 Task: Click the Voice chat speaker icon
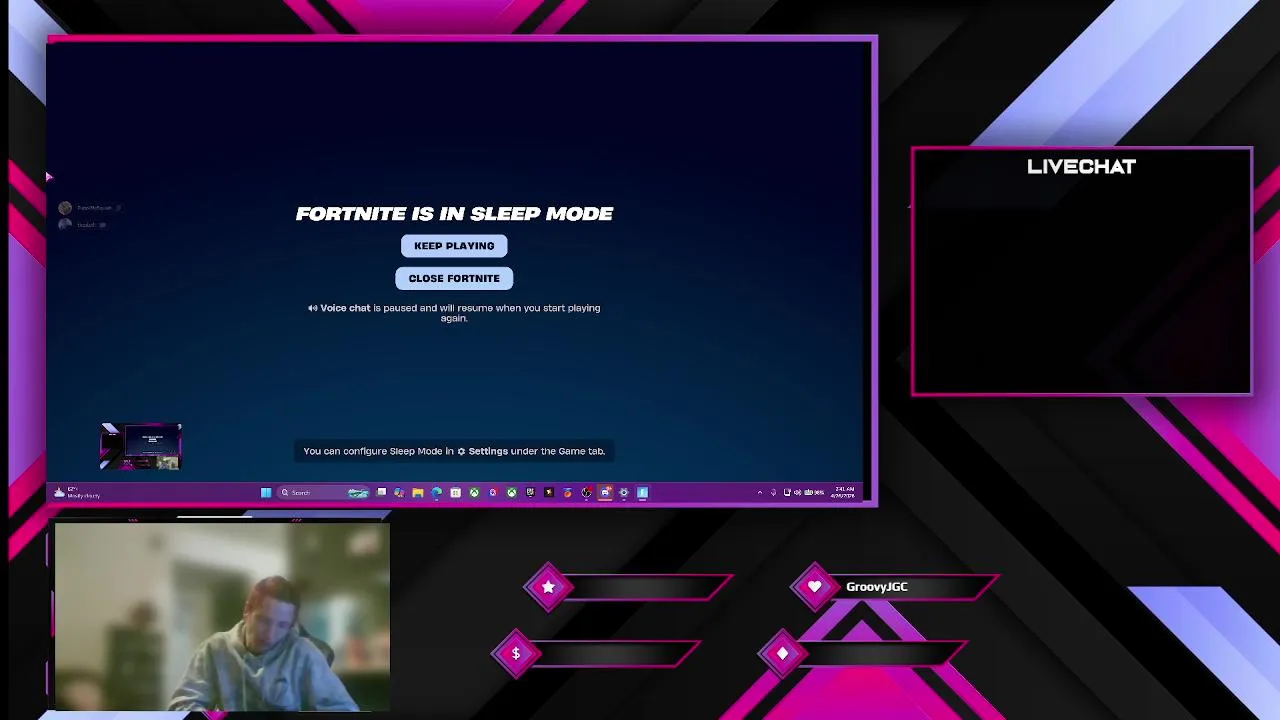point(312,308)
